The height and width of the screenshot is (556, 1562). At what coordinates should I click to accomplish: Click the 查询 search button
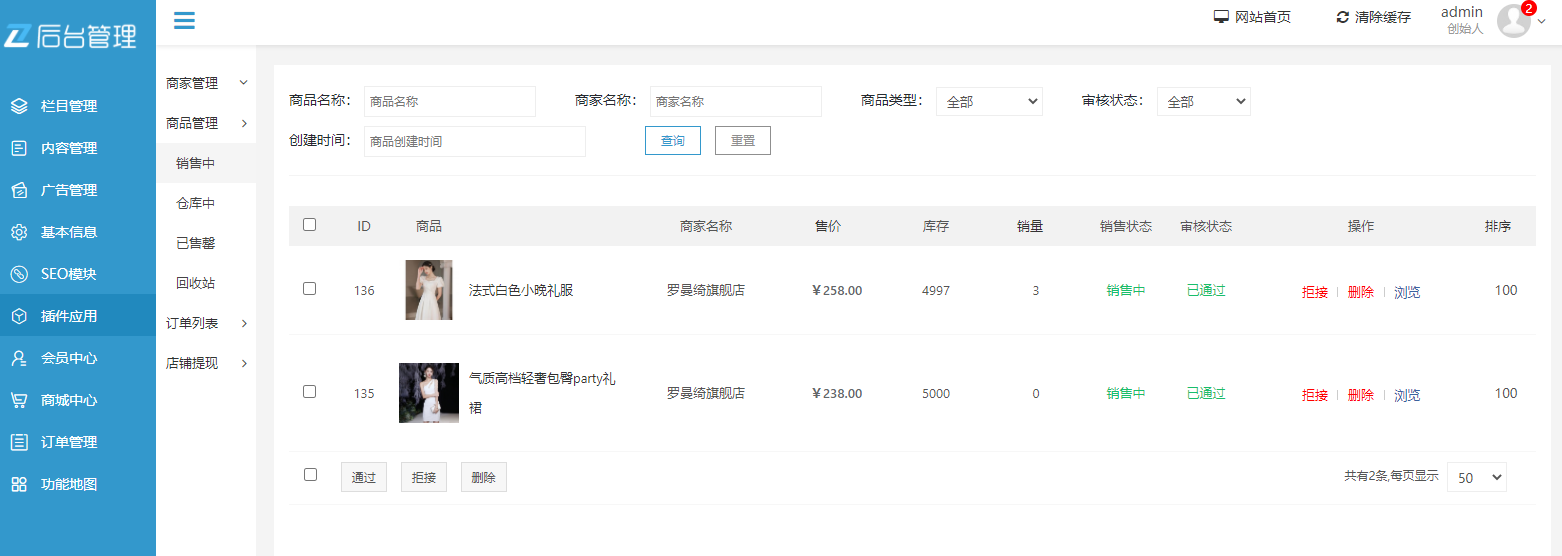point(672,141)
